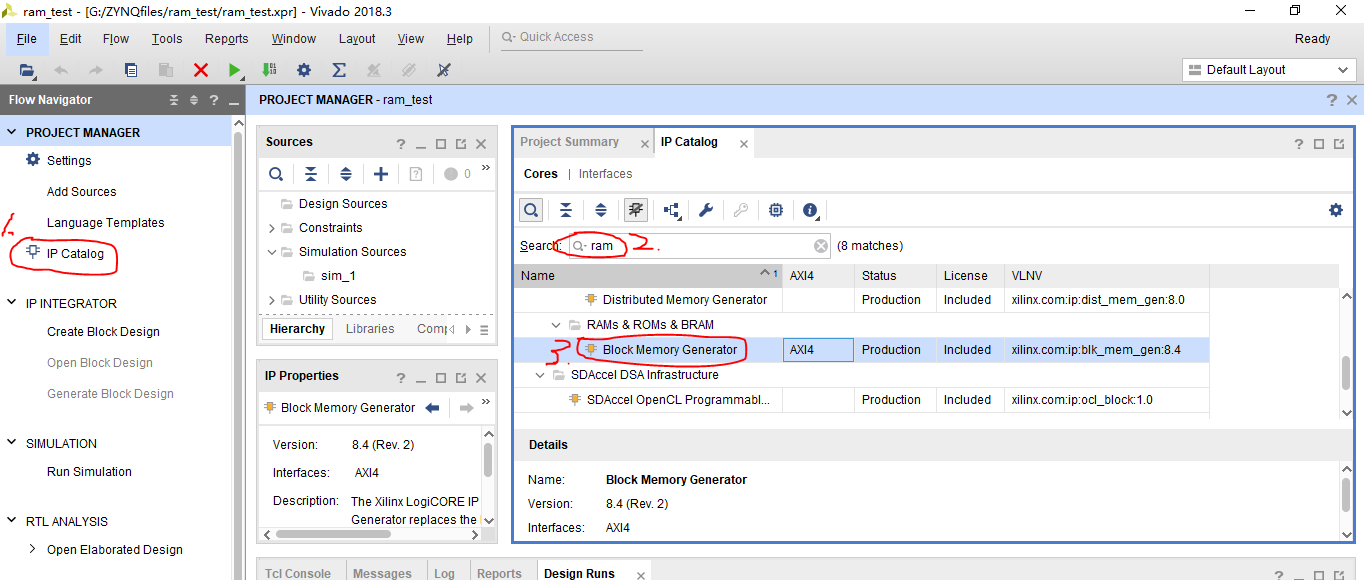Viewport: 1364px width, 580px height.
Task: Open settings gear in main toolbar
Action: pos(304,70)
